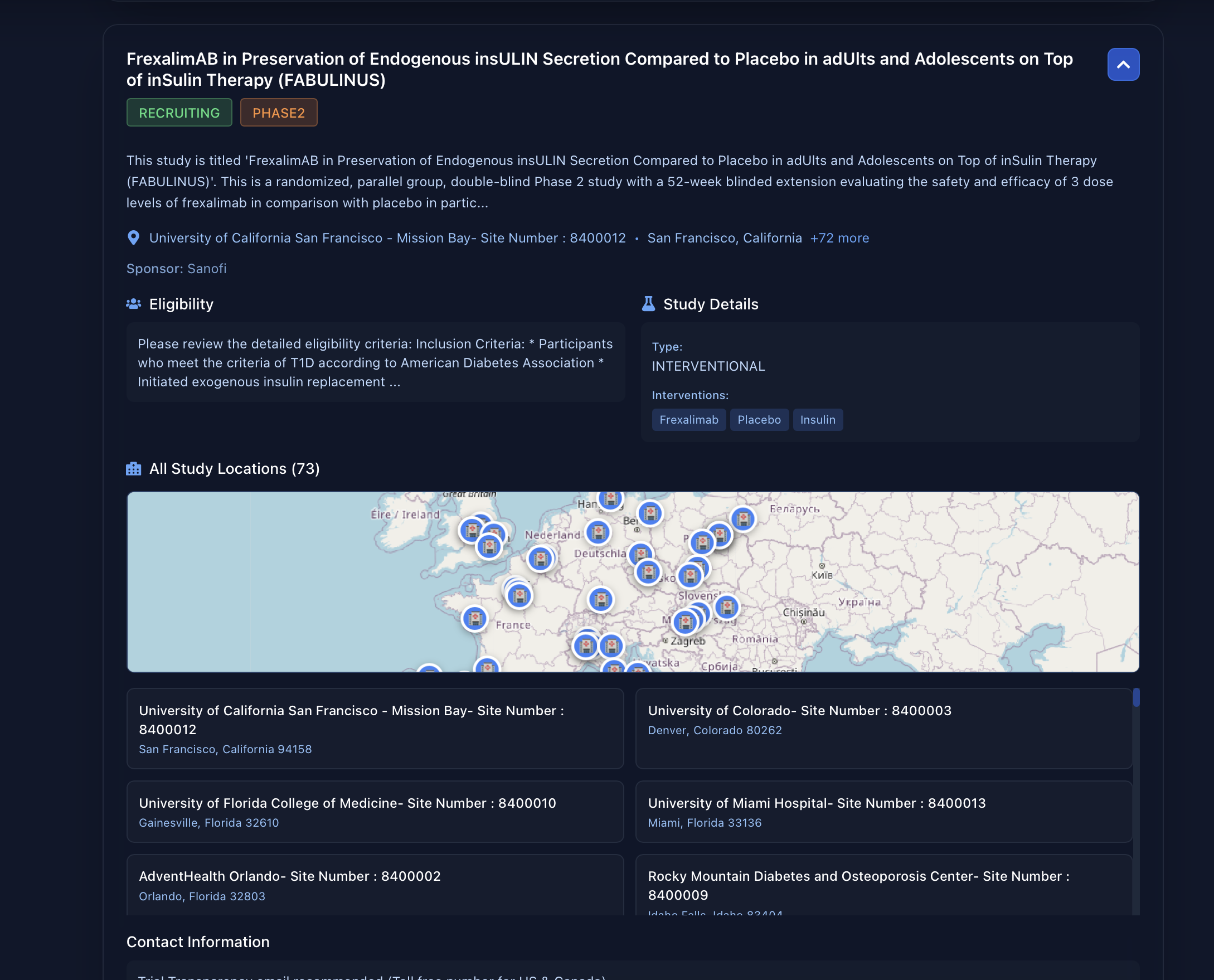Expand the +72 more locations link

839,237
